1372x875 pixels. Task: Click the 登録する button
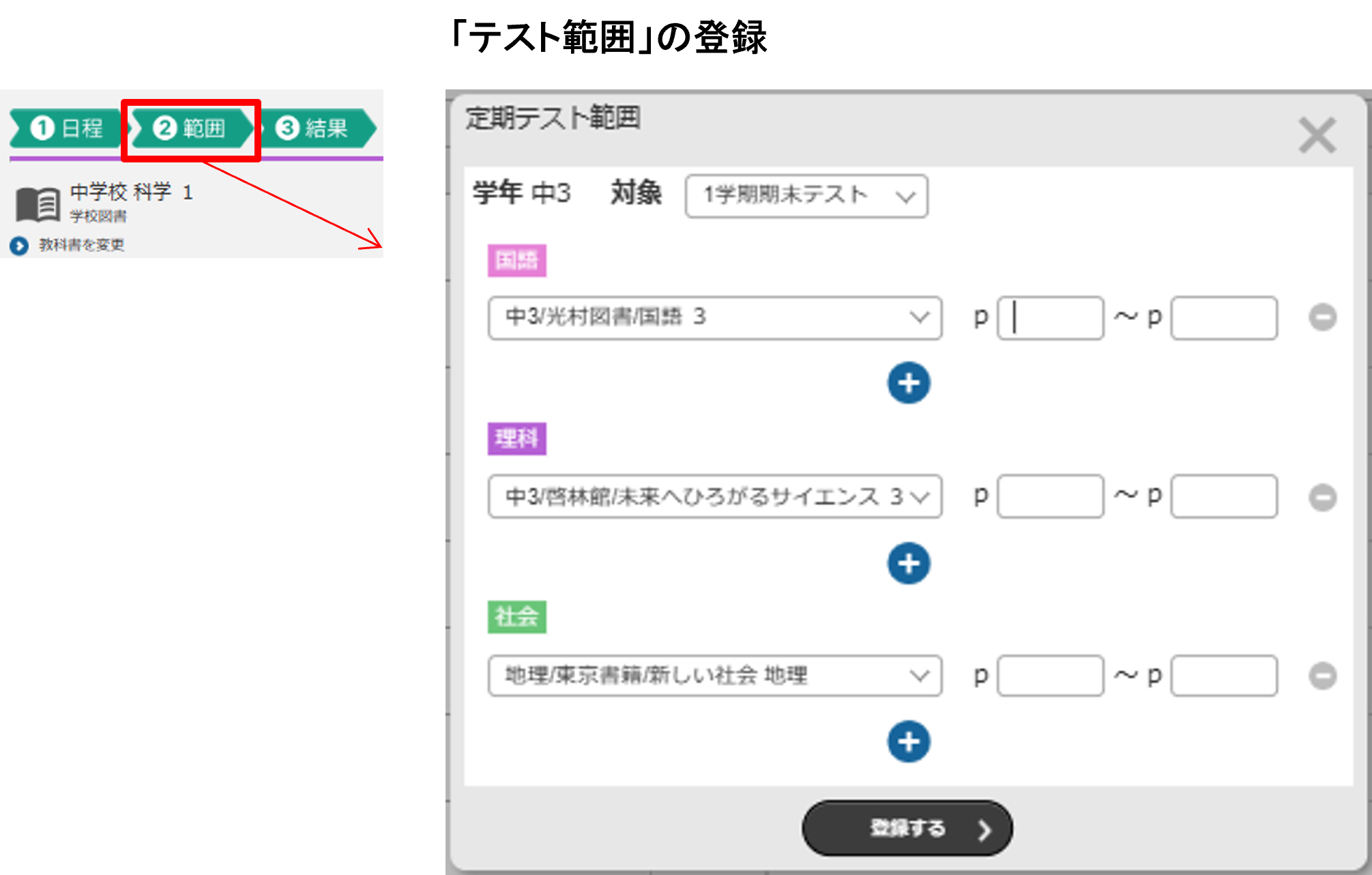point(907,828)
